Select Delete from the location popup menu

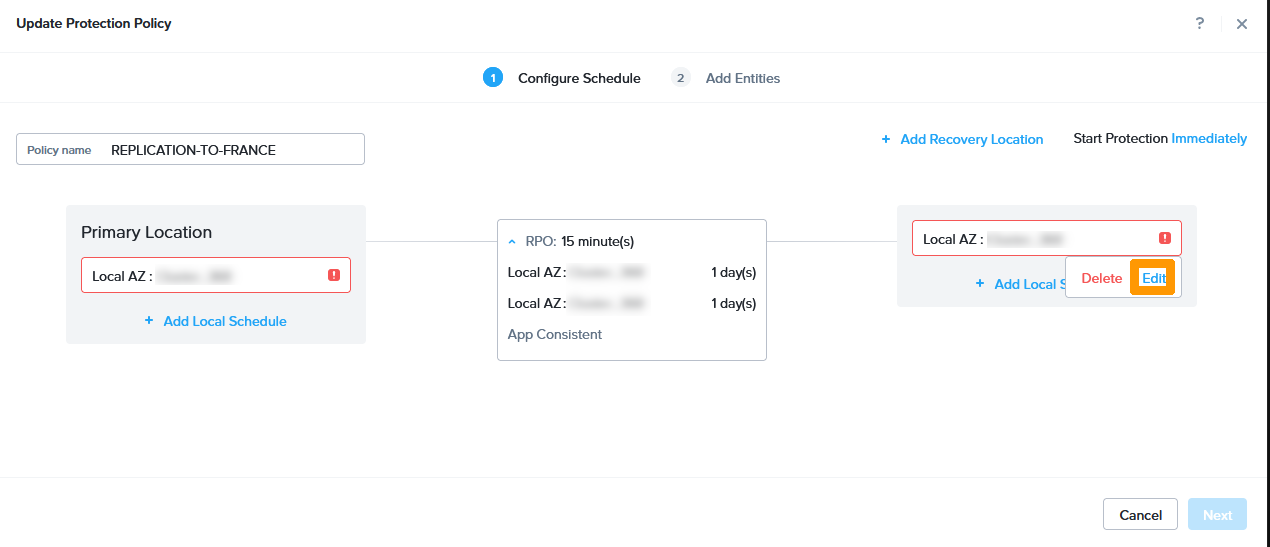click(x=1101, y=278)
